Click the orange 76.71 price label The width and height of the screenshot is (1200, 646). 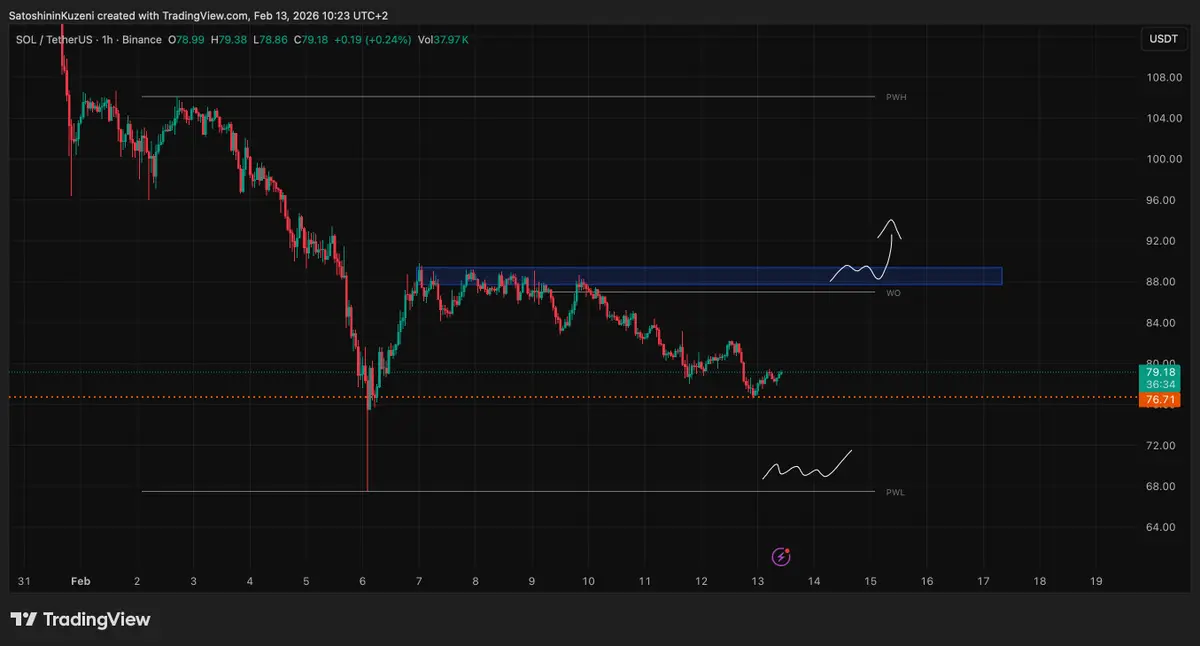pos(1160,400)
